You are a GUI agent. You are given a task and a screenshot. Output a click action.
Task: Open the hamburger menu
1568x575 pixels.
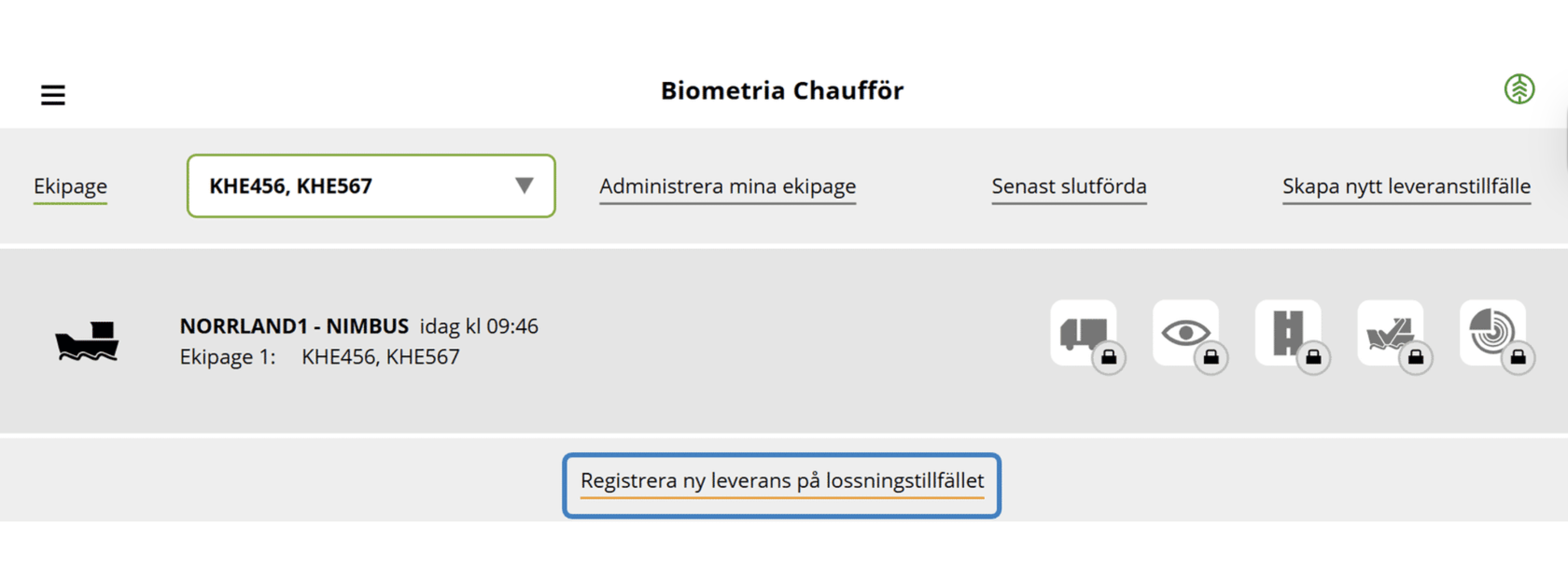pos(53,95)
